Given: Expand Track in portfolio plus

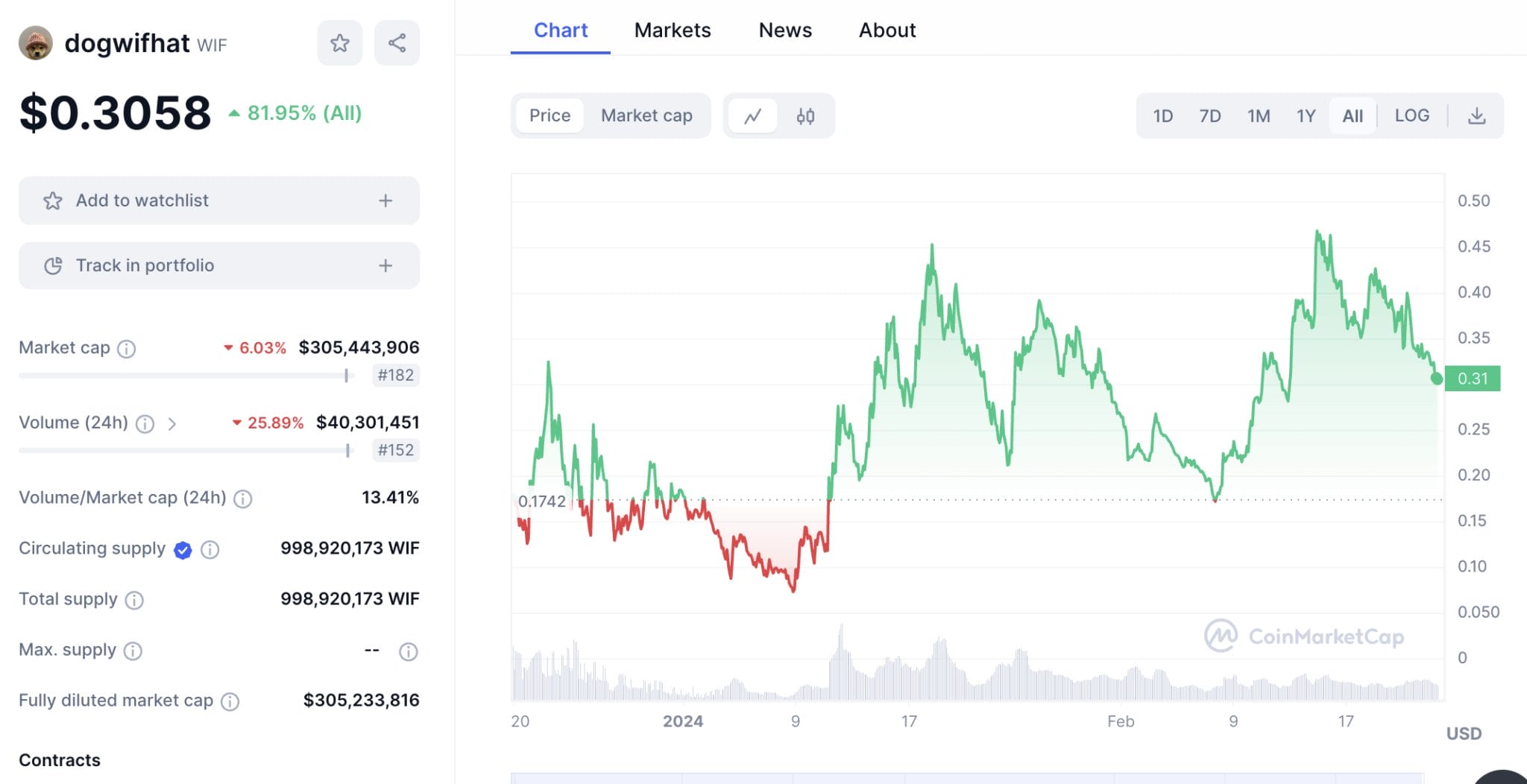Looking at the screenshot, I should pos(385,266).
